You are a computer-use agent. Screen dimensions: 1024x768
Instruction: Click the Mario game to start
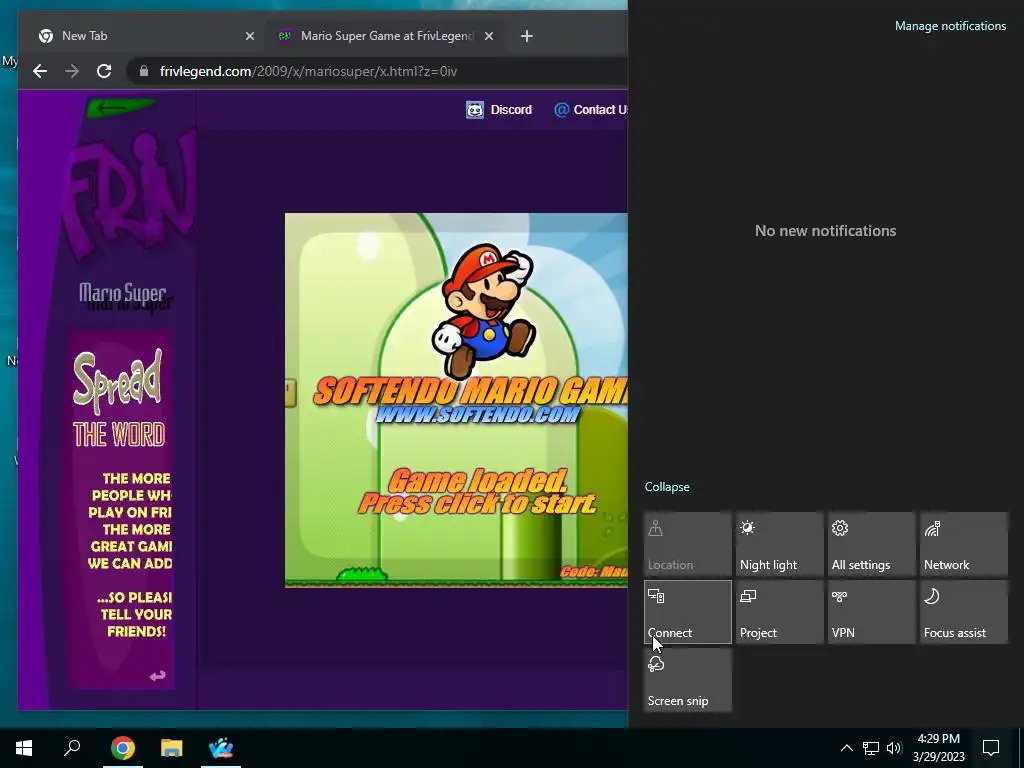456,400
